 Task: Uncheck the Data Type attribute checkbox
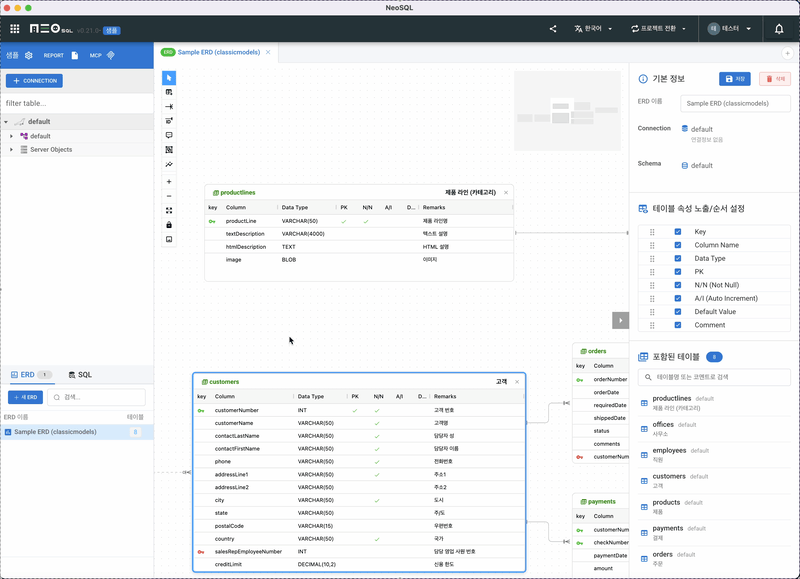pos(677,258)
